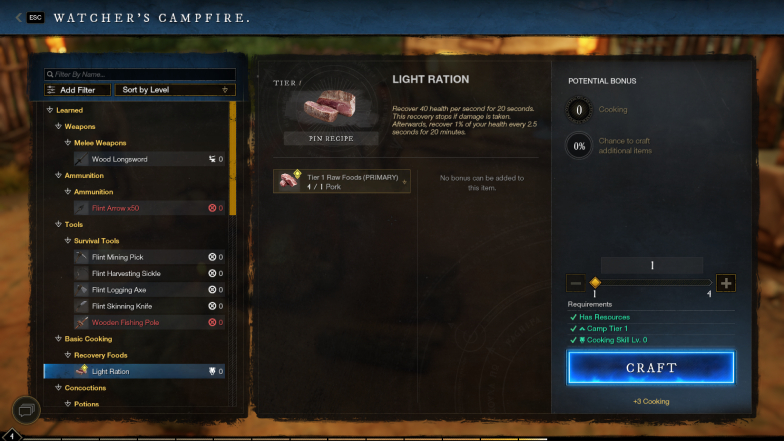Select the Flint Skinning Knife recipe

coord(149,306)
